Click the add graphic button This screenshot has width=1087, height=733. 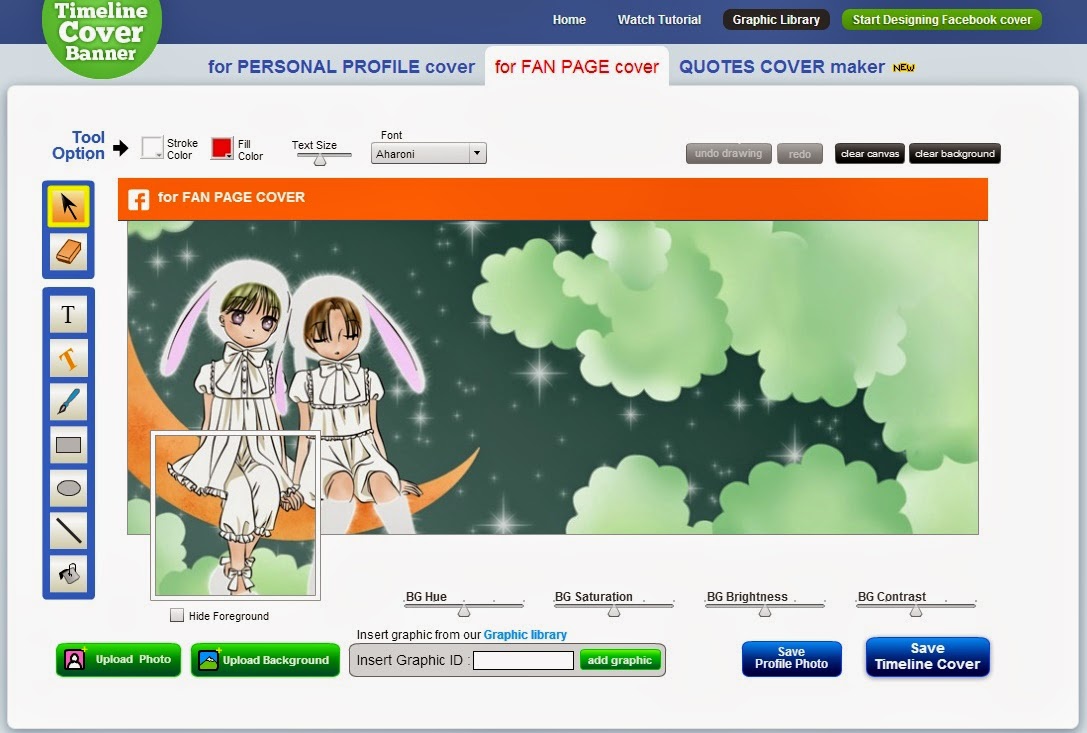coord(620,660)
